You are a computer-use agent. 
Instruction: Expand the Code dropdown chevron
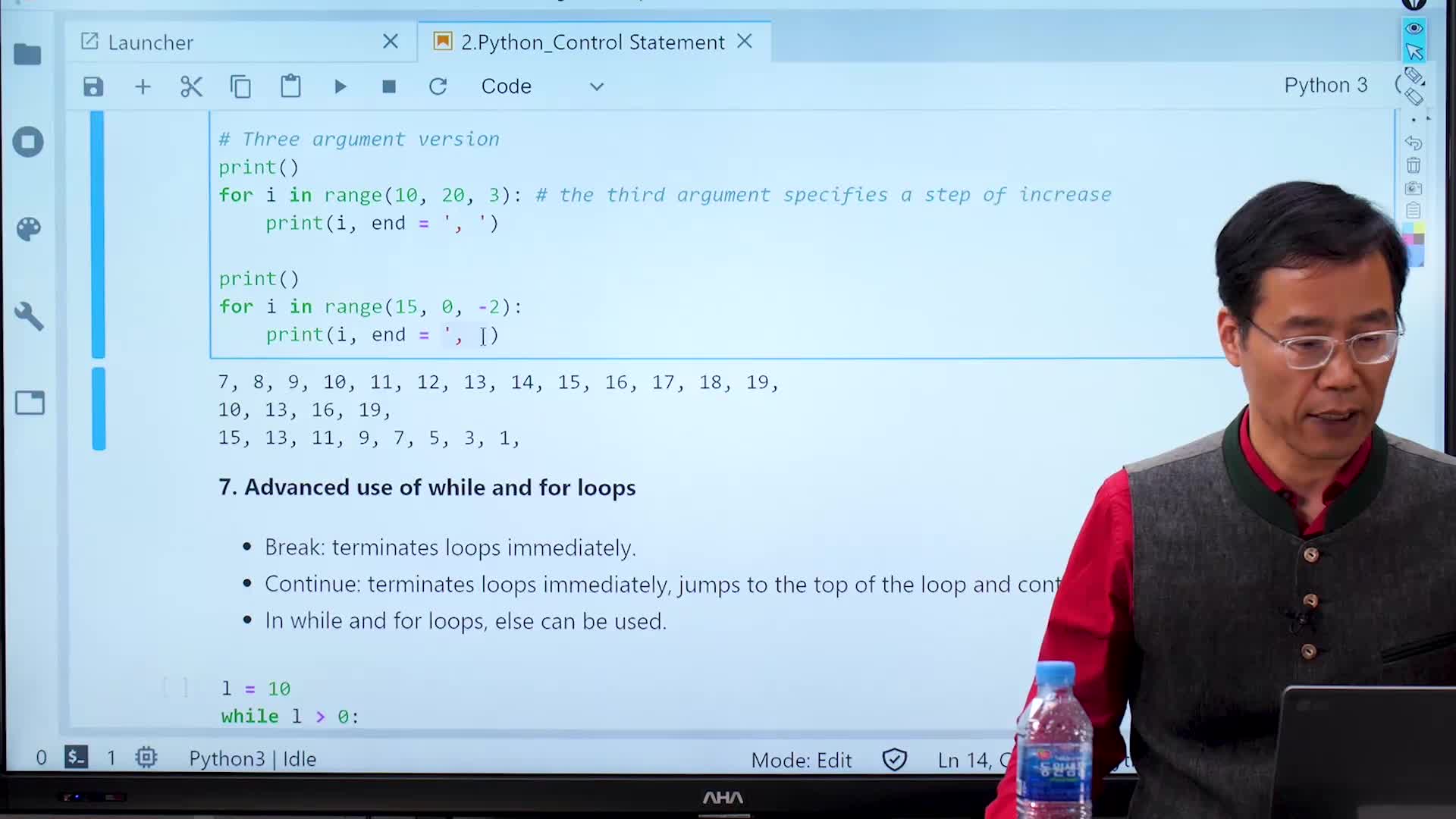point(598,86)
